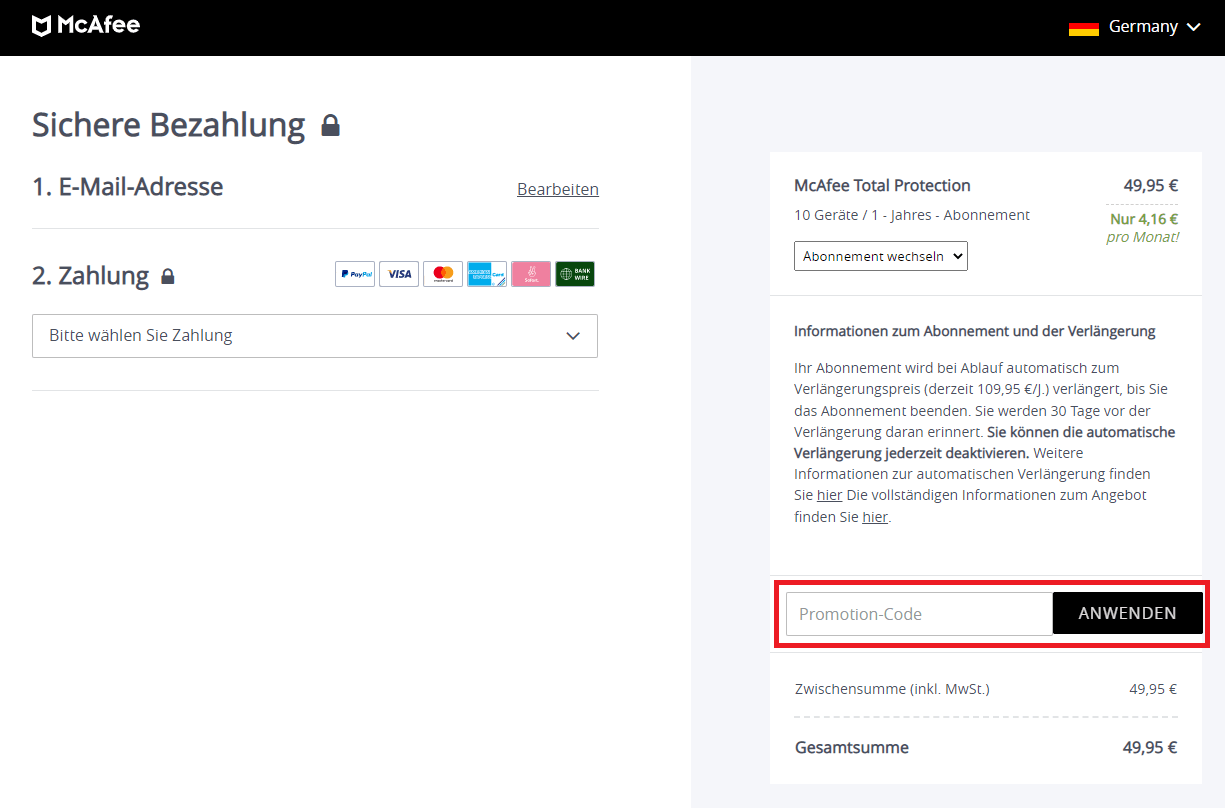Open the 'Abonnement wechseln' dropdown

click(x=881, y=256)
